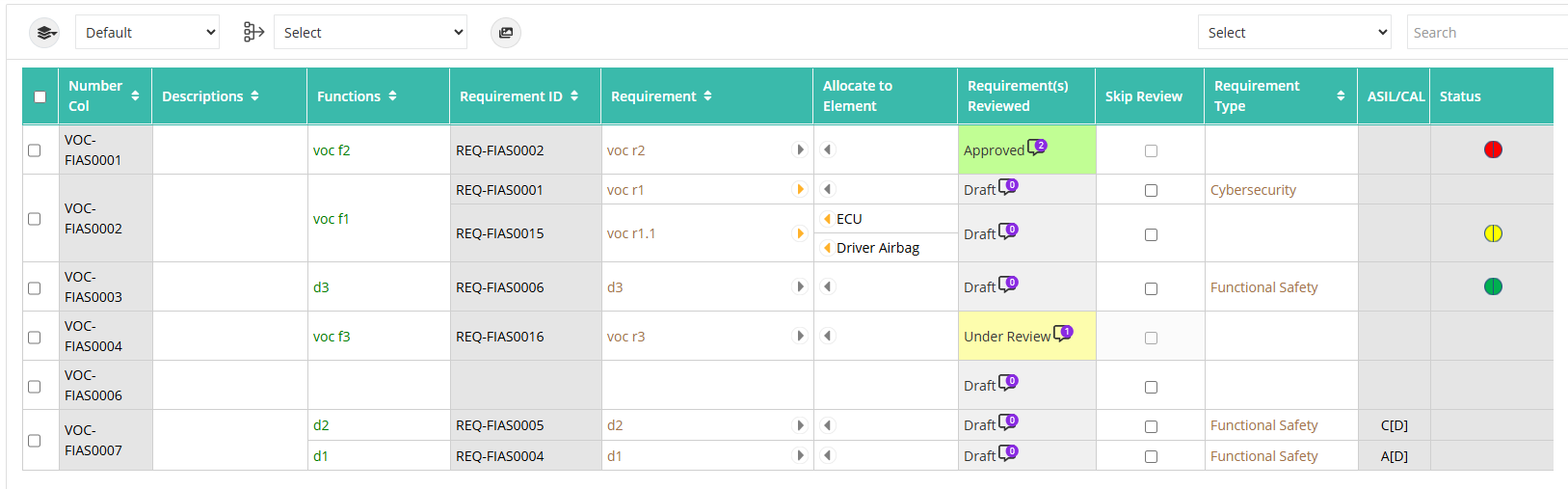Open comment bubble on Under Review cell
Screen dimensions: 1568x489
[x=1063, y=333]
